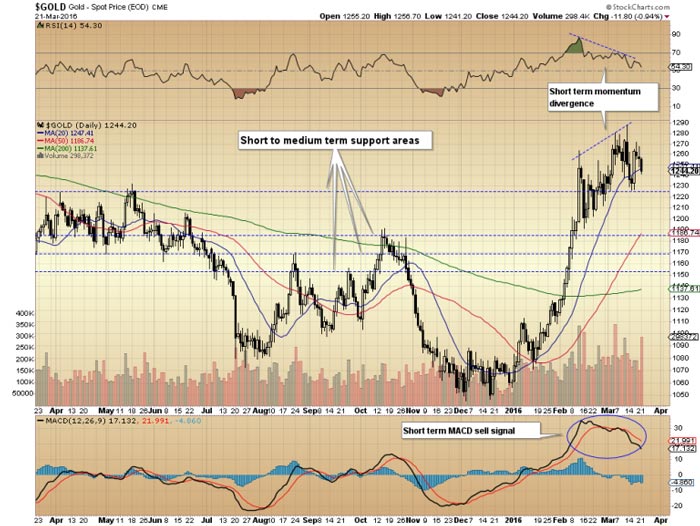Click 'Short to medium term support areas' callout
700x526 pixels.
point(334,140)
